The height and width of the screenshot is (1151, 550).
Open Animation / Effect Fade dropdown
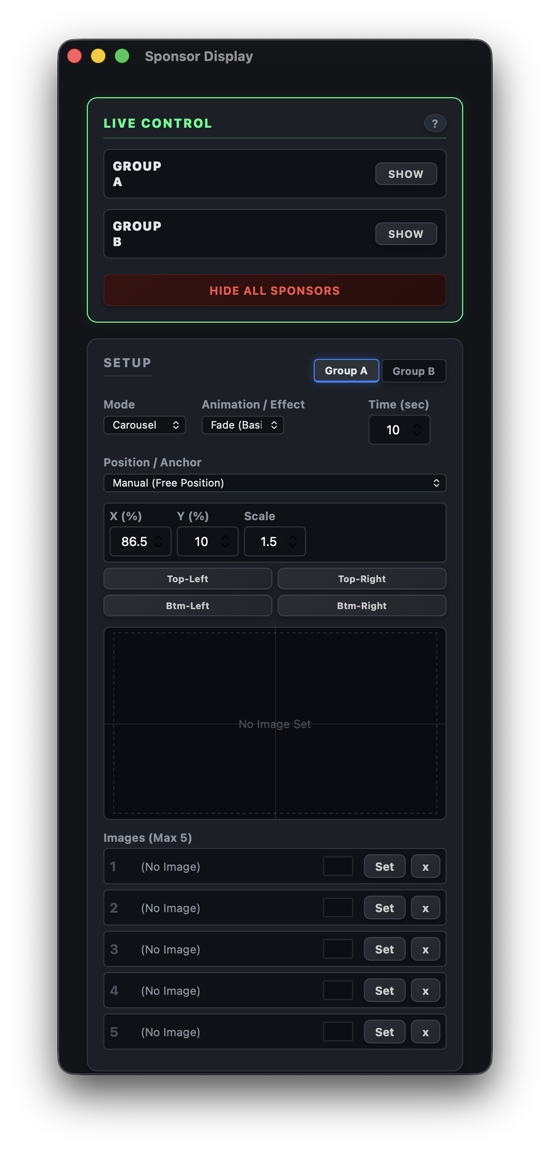pos(242,425)
